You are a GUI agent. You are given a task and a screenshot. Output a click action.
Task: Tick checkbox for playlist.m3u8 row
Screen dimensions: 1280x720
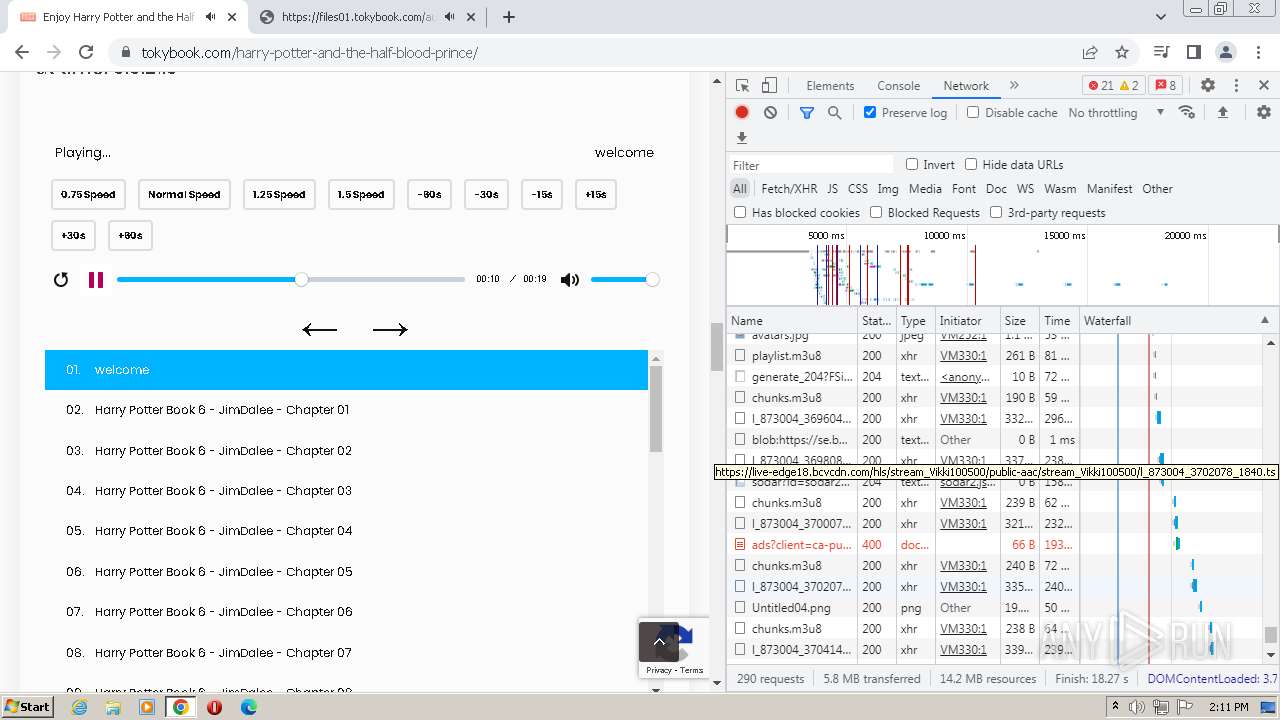tap(741, 356)
